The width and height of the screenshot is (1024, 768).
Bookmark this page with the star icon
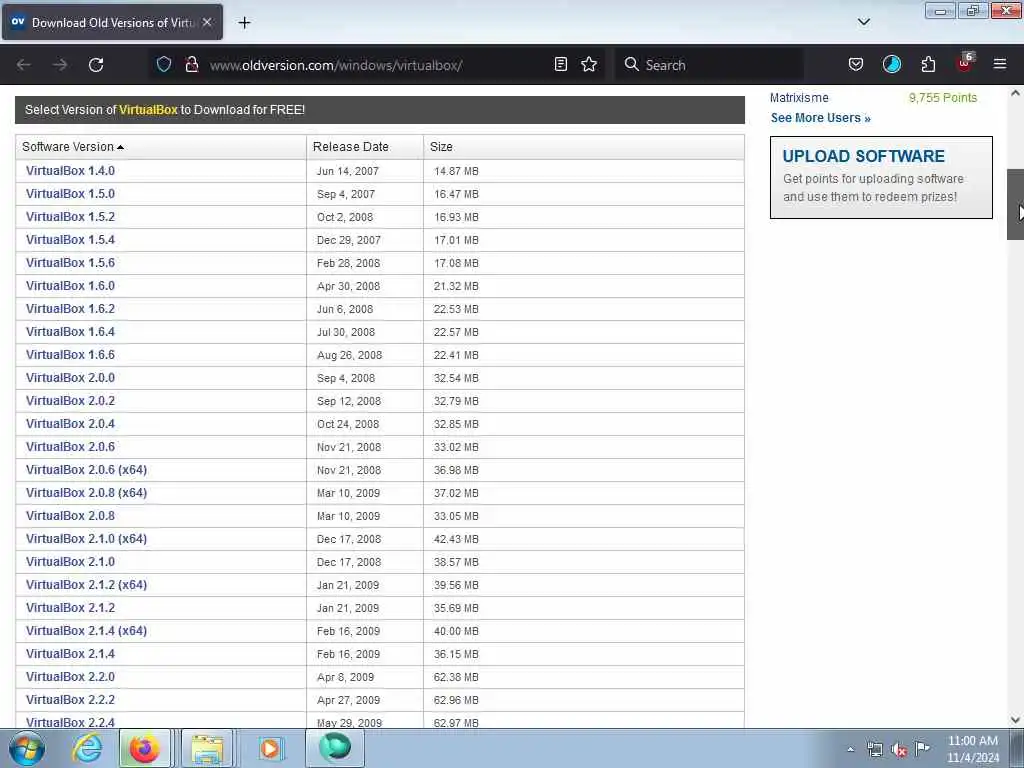(x=589, y=65)
